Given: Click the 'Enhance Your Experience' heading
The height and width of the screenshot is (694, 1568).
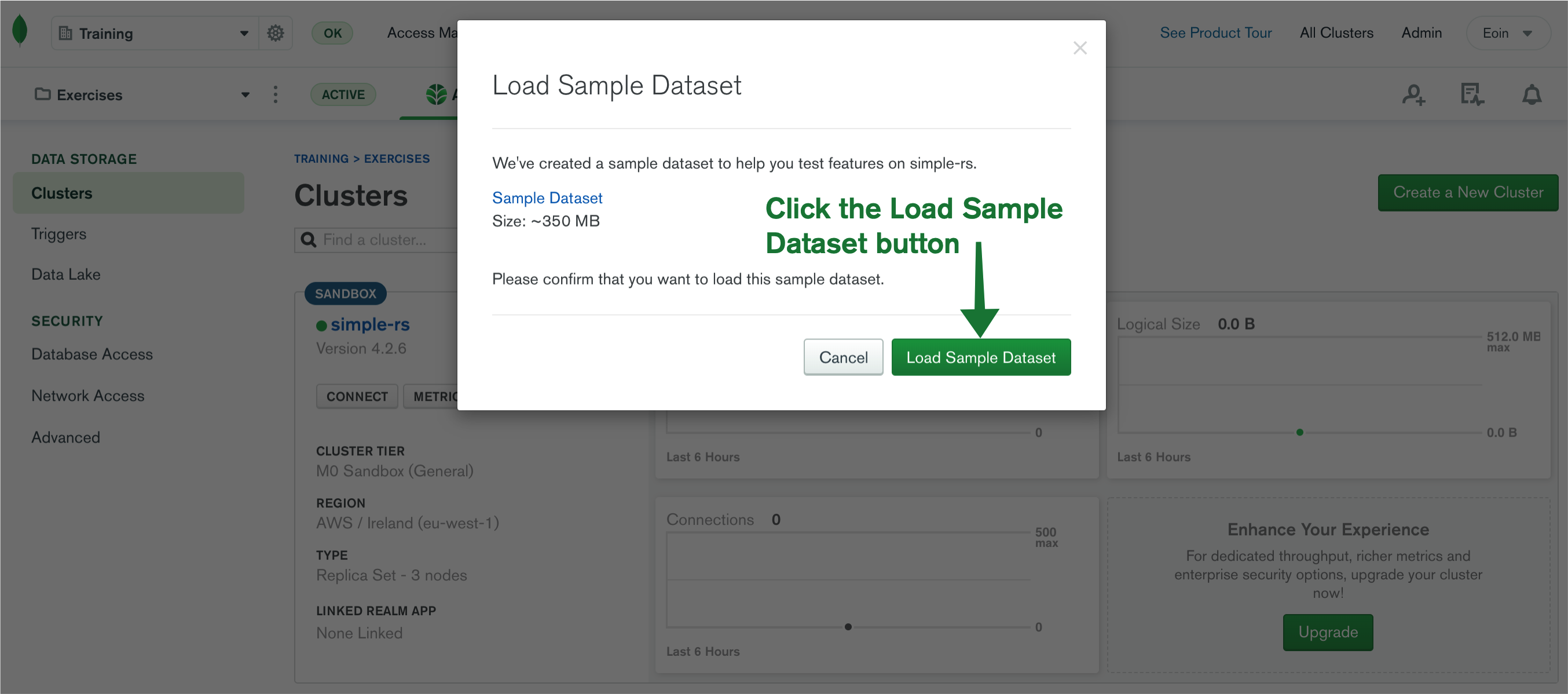Looking at the screenshot, I should pos(1328,529).
